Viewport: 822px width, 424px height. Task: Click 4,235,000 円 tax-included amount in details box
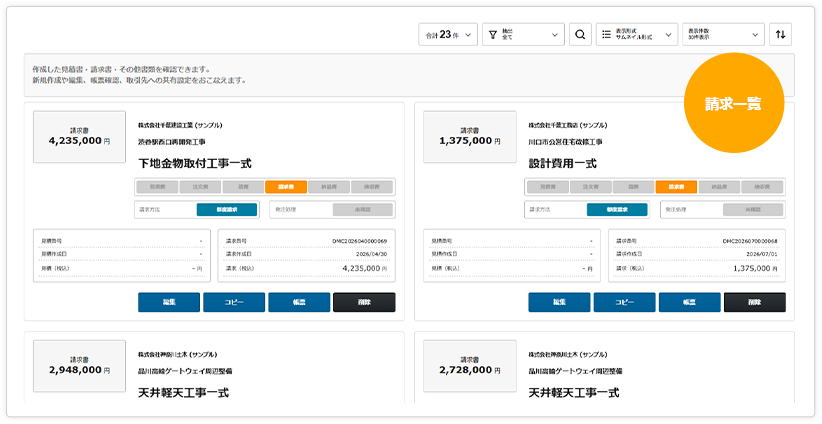[365, 268]
